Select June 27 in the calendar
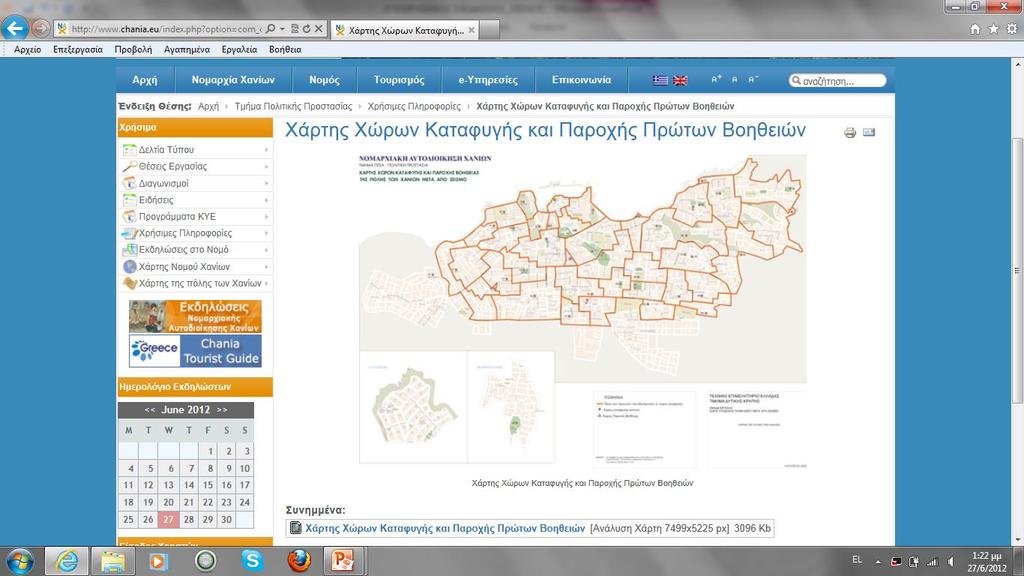The width and height of the screenshot is (1024, 576). pos(168,520)
